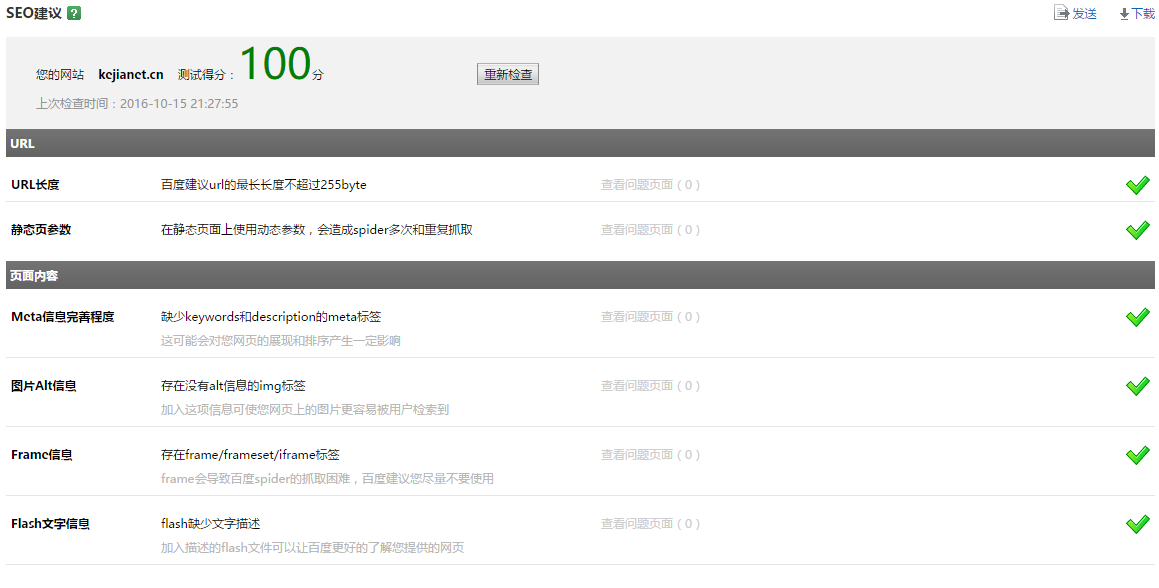The image size is (1159, 588).
Task: Click the green help question mark icon
Action: coord(74,13)
